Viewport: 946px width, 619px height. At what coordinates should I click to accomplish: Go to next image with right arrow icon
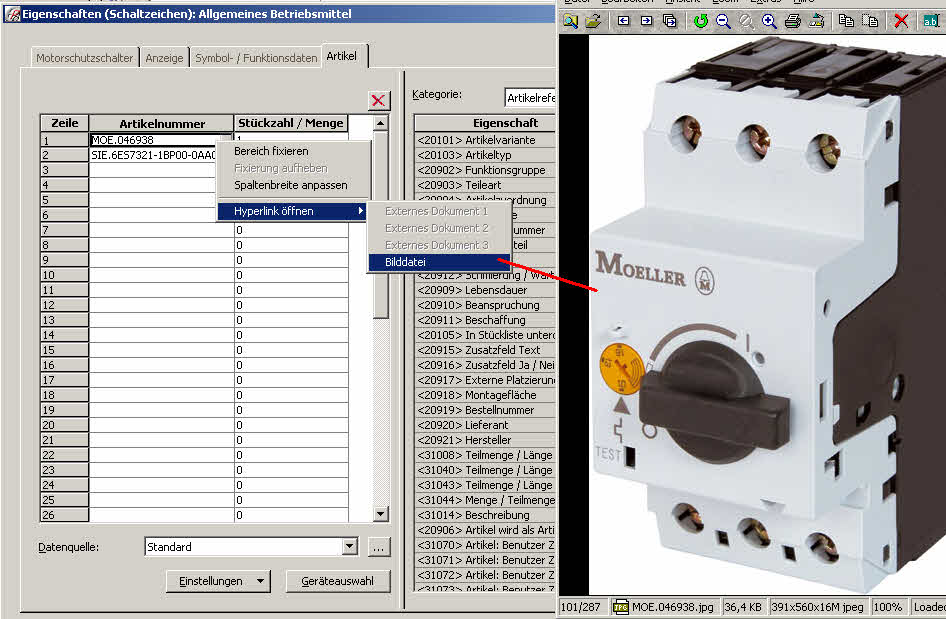click(646, 21)
